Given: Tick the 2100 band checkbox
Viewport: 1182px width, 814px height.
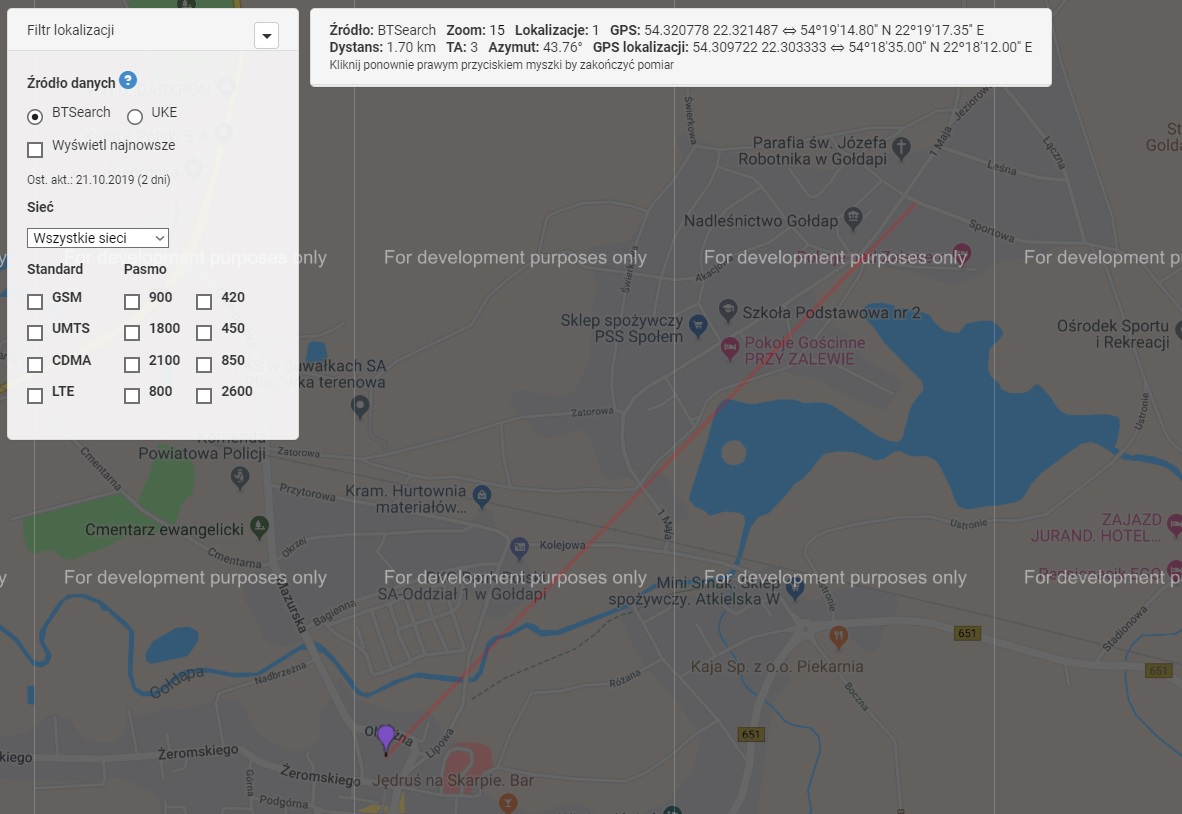Looking at the screenshot, I should pyautogui.click(x=132, y=365).
